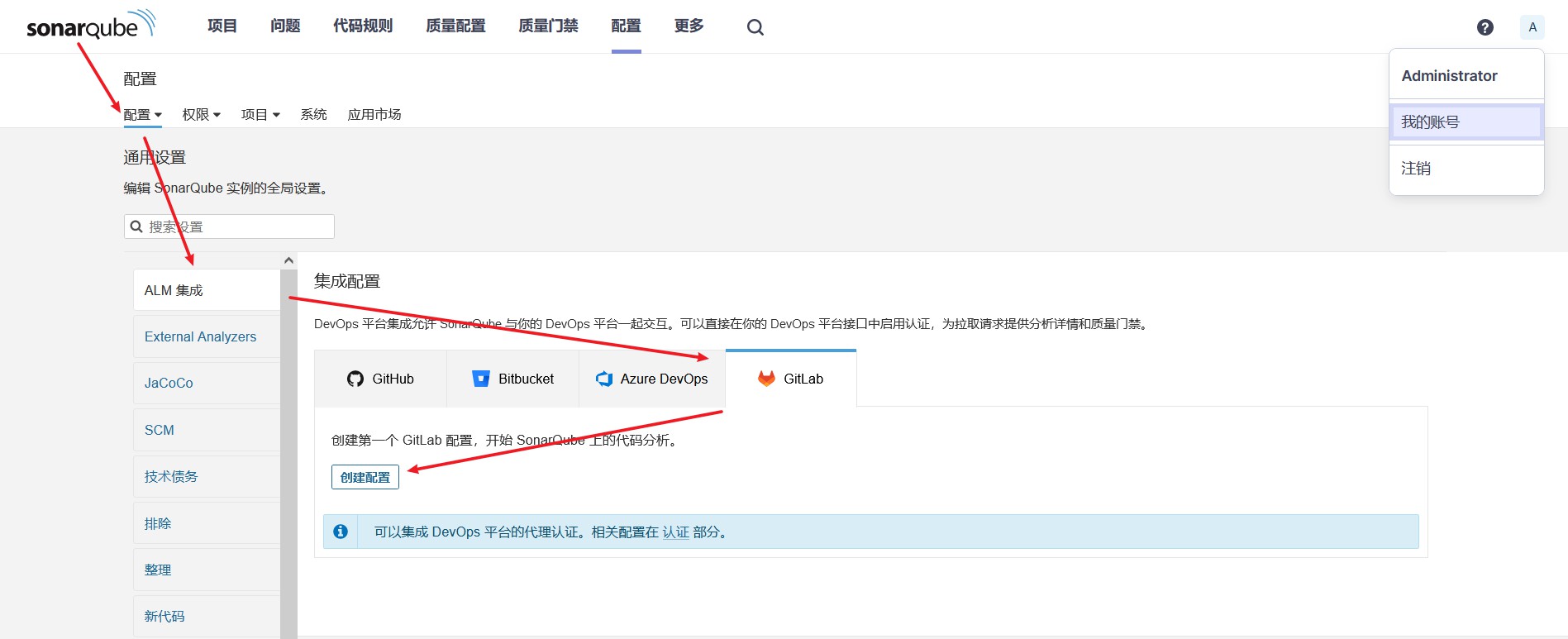Select 新代码 settings category

point(207,616)
